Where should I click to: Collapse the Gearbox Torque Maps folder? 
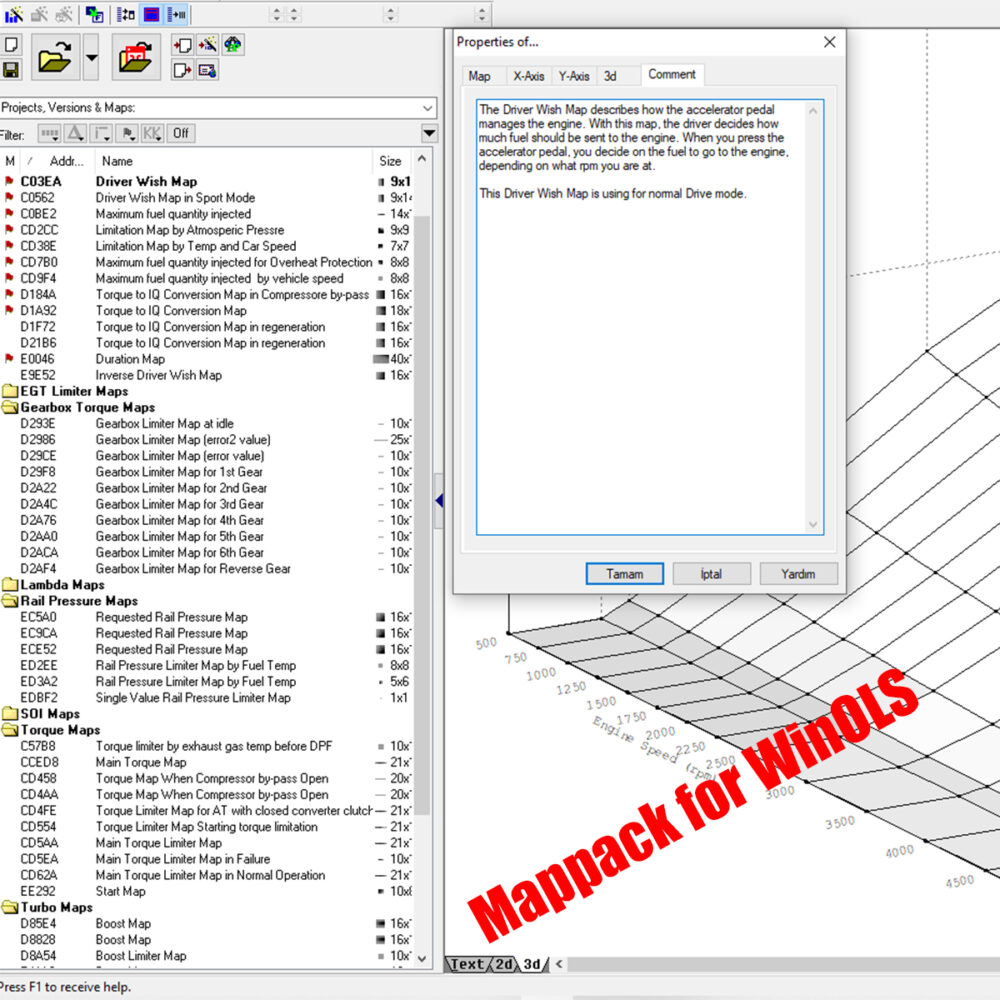point(13,407)
